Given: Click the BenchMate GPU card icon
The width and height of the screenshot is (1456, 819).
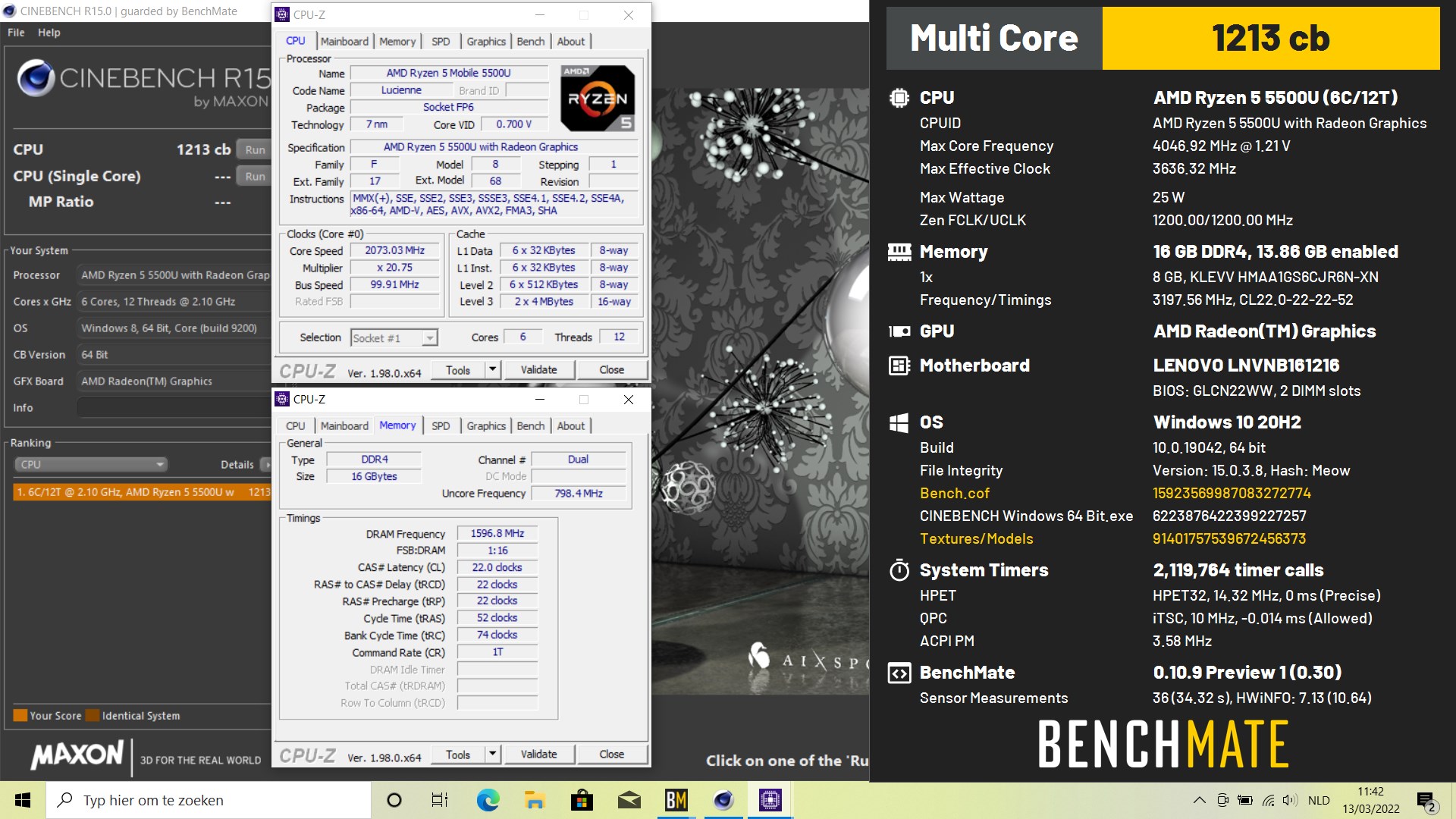Looking at the screenshot, I should click(899, 331).
